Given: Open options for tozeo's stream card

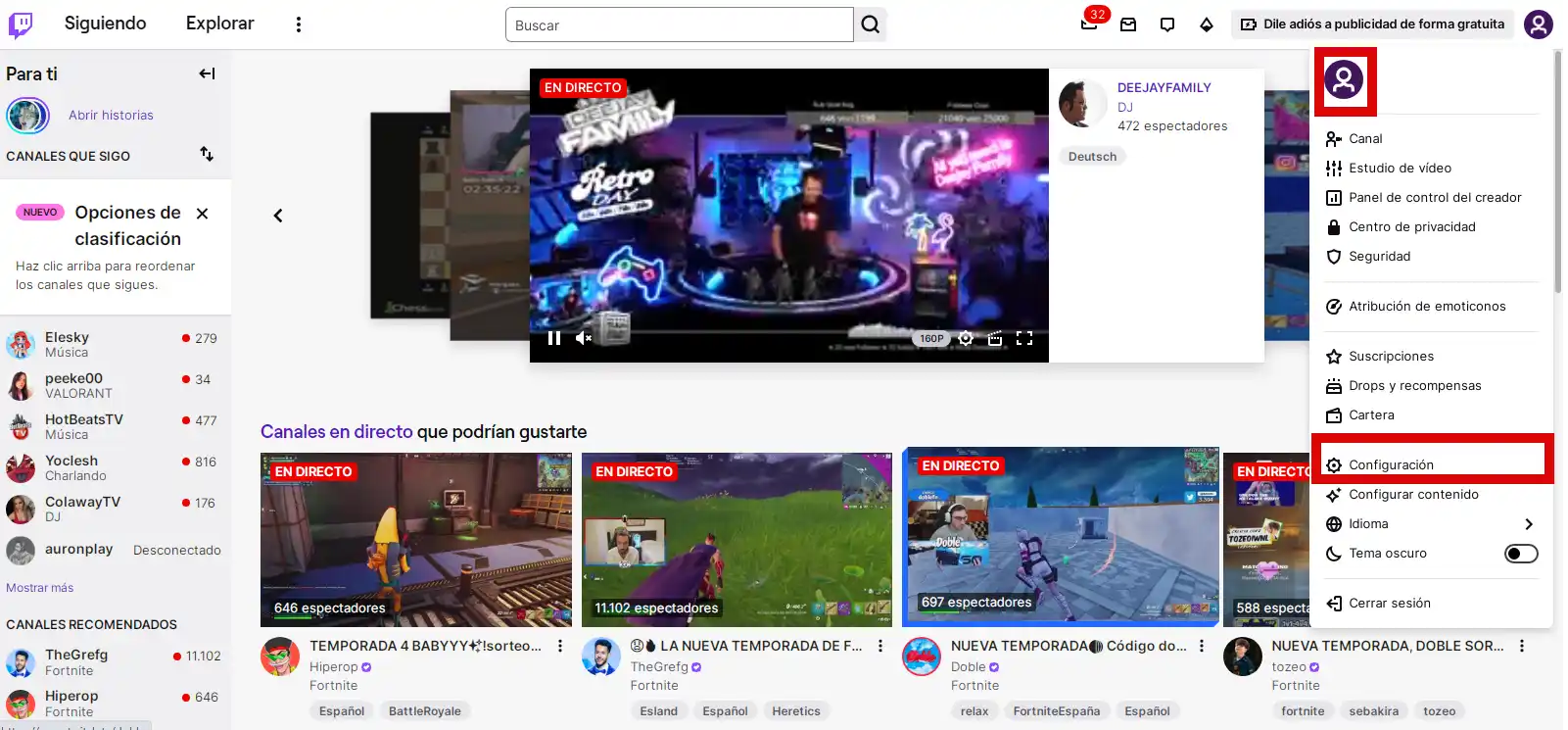Looking at the screenshot, I should click(x=1522, y=646).
